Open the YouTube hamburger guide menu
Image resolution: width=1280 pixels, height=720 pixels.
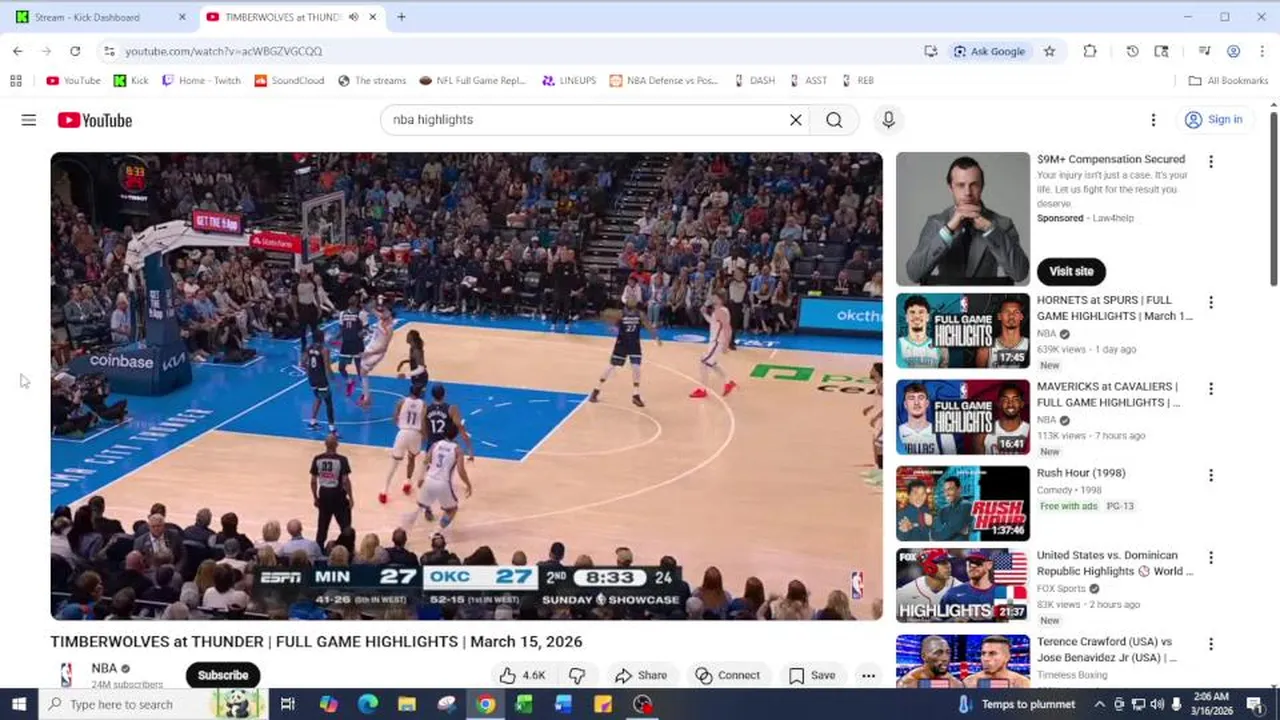click(28, 120)
